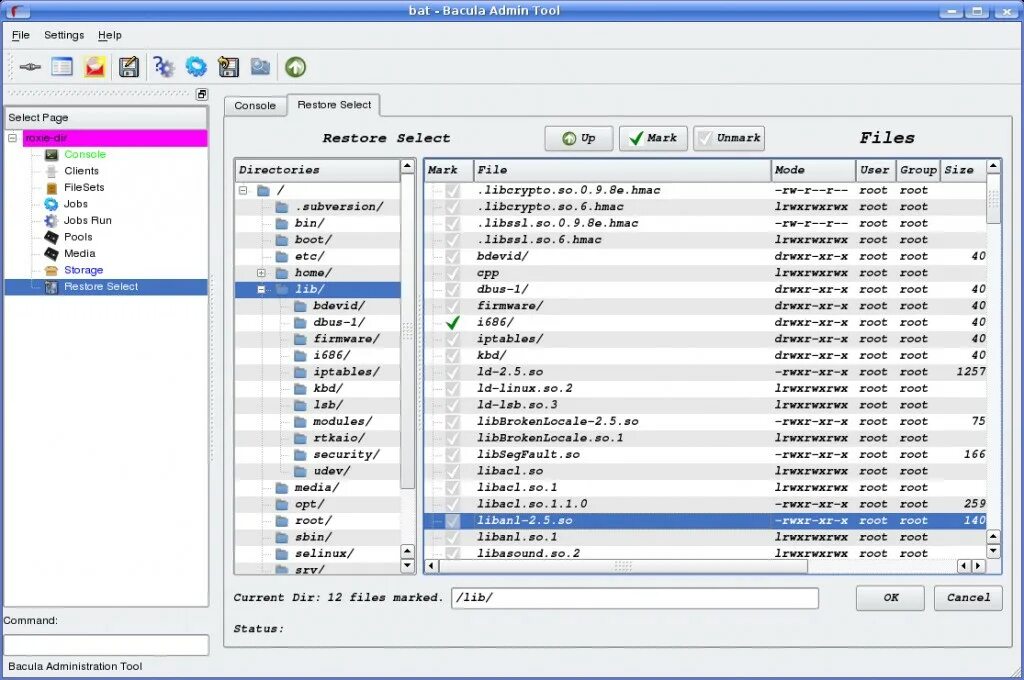1024x680 pixels.
Task: Select the ld-linux.so.2 file name
Action: 524,389
